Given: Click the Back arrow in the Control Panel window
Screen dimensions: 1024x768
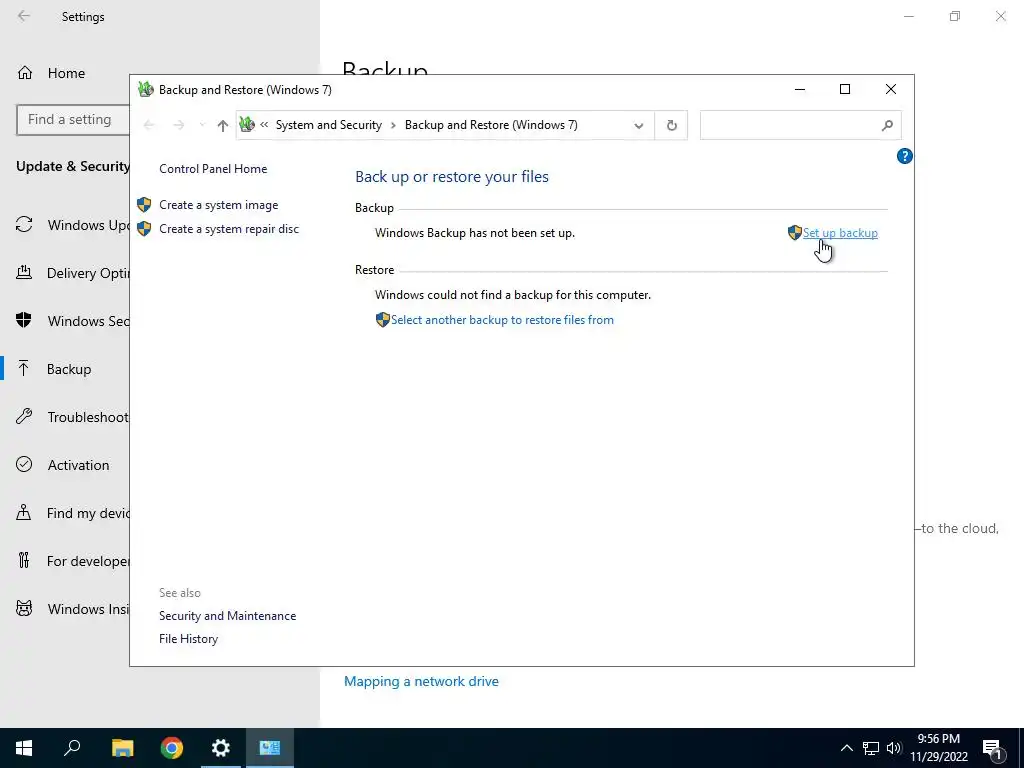Looking at the screenshot, I should (x=149, y=125).
